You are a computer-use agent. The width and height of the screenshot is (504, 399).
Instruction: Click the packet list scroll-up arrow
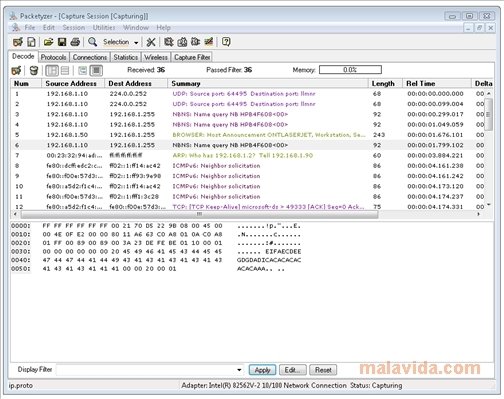click(x=489, y=94)
